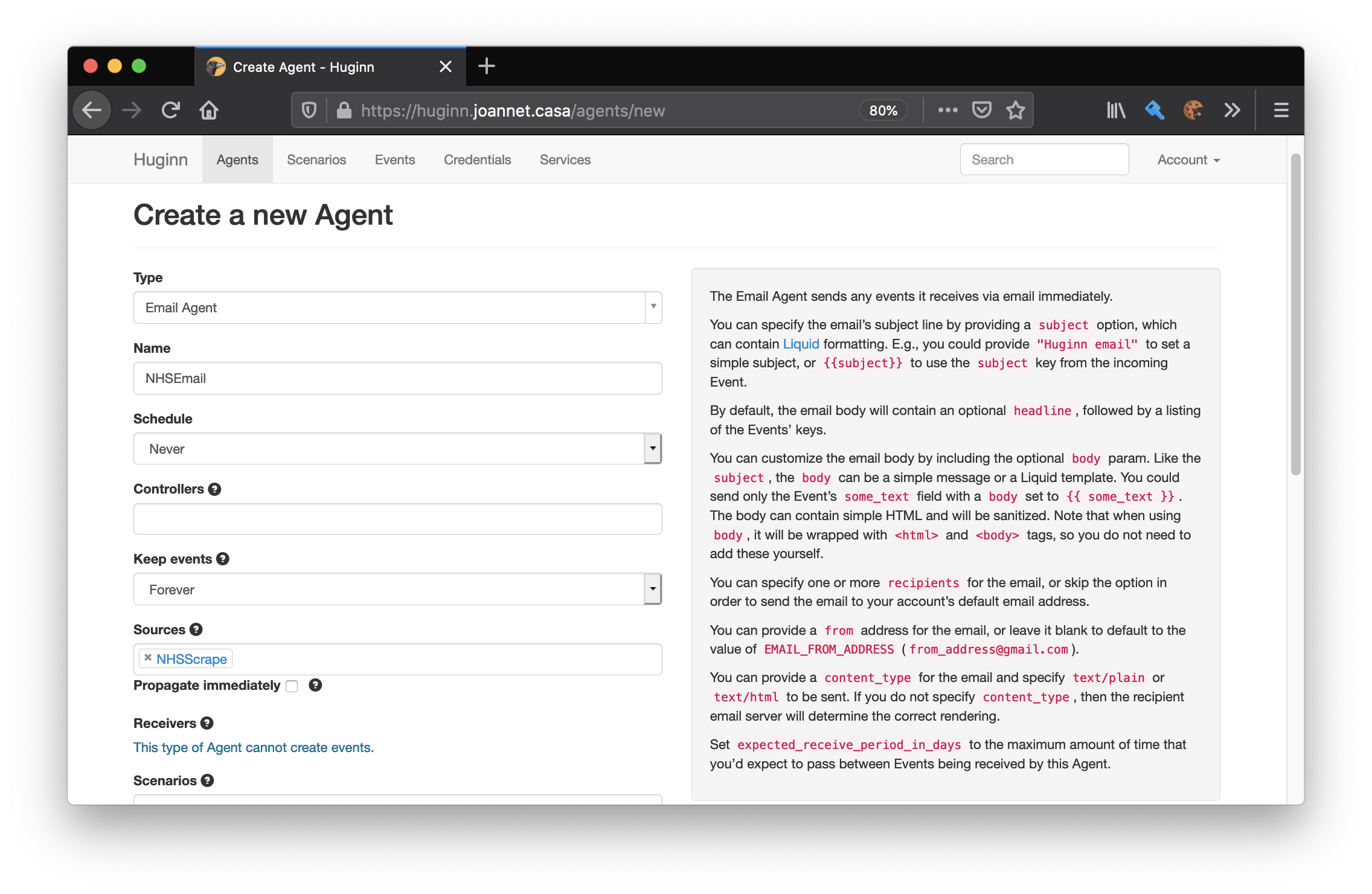Go to the Agents nav tab
The image size is (1372, 894).
click(x=237, y=159)
